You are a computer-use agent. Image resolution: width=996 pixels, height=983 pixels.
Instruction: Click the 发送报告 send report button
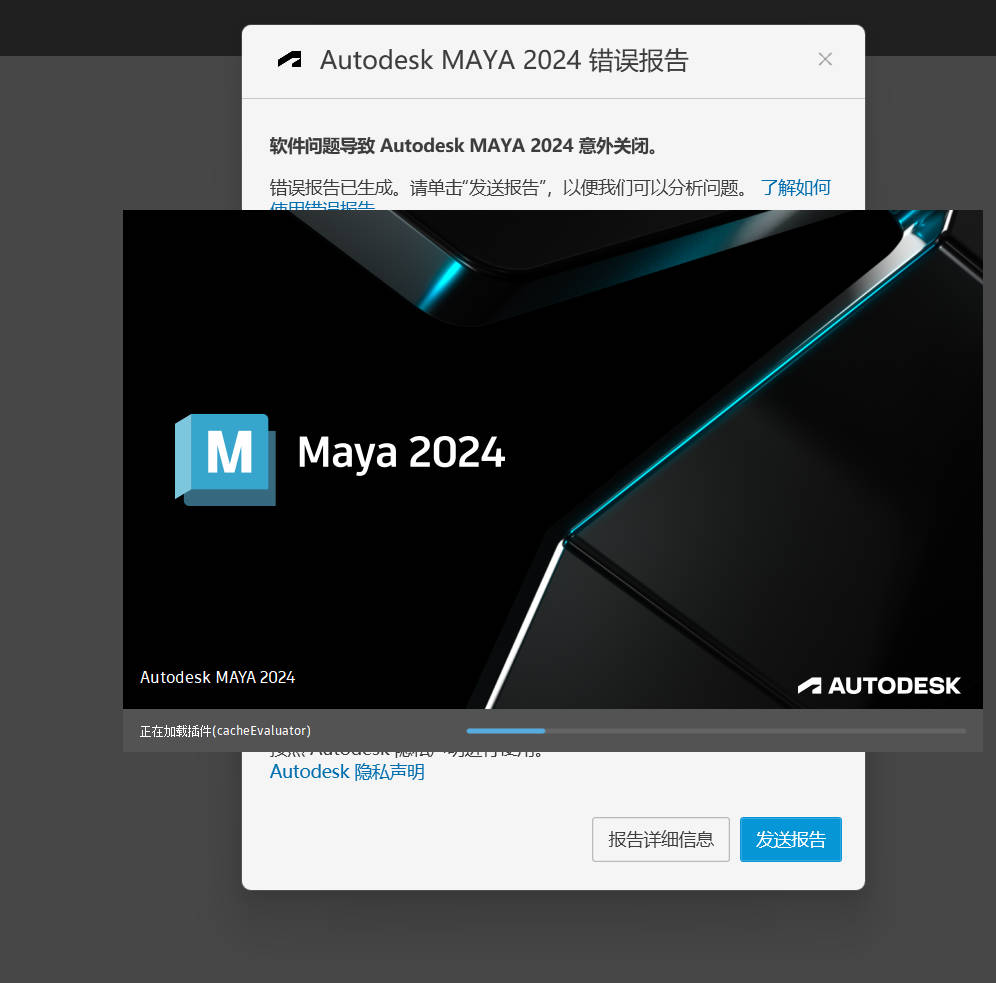(x=790, y=839)
